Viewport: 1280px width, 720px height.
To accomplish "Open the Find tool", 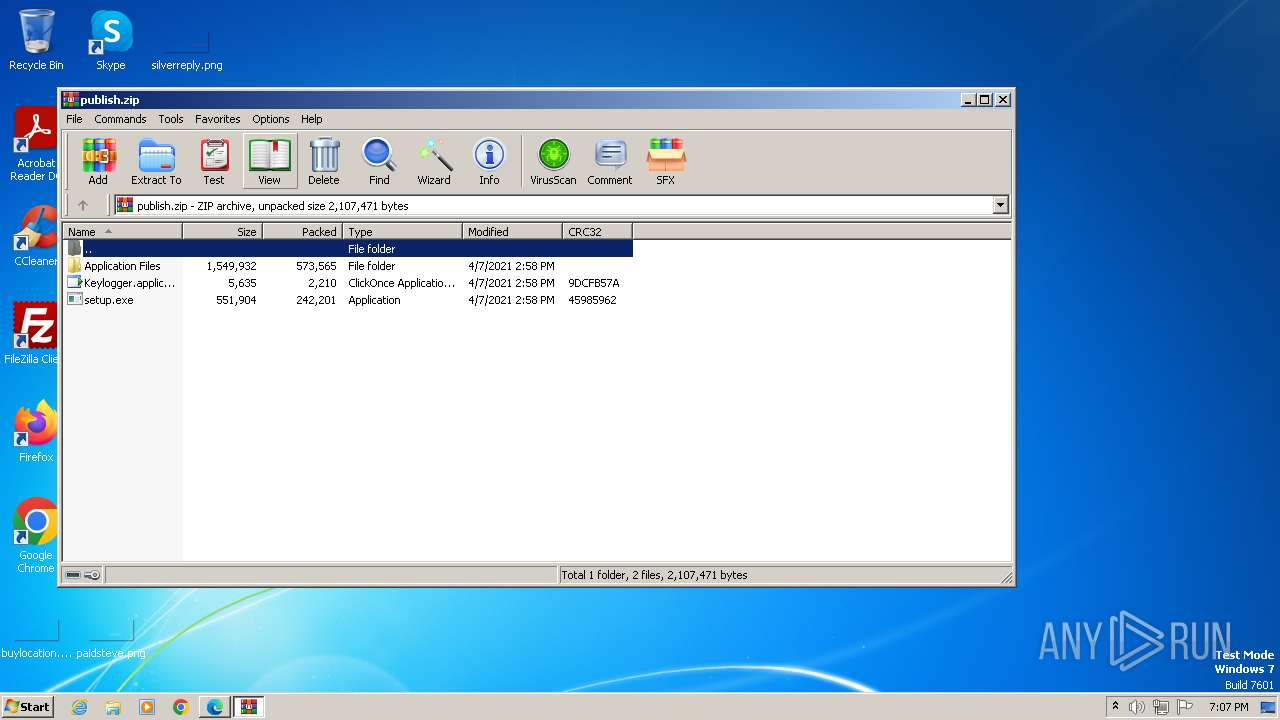I will click(379, 162).
